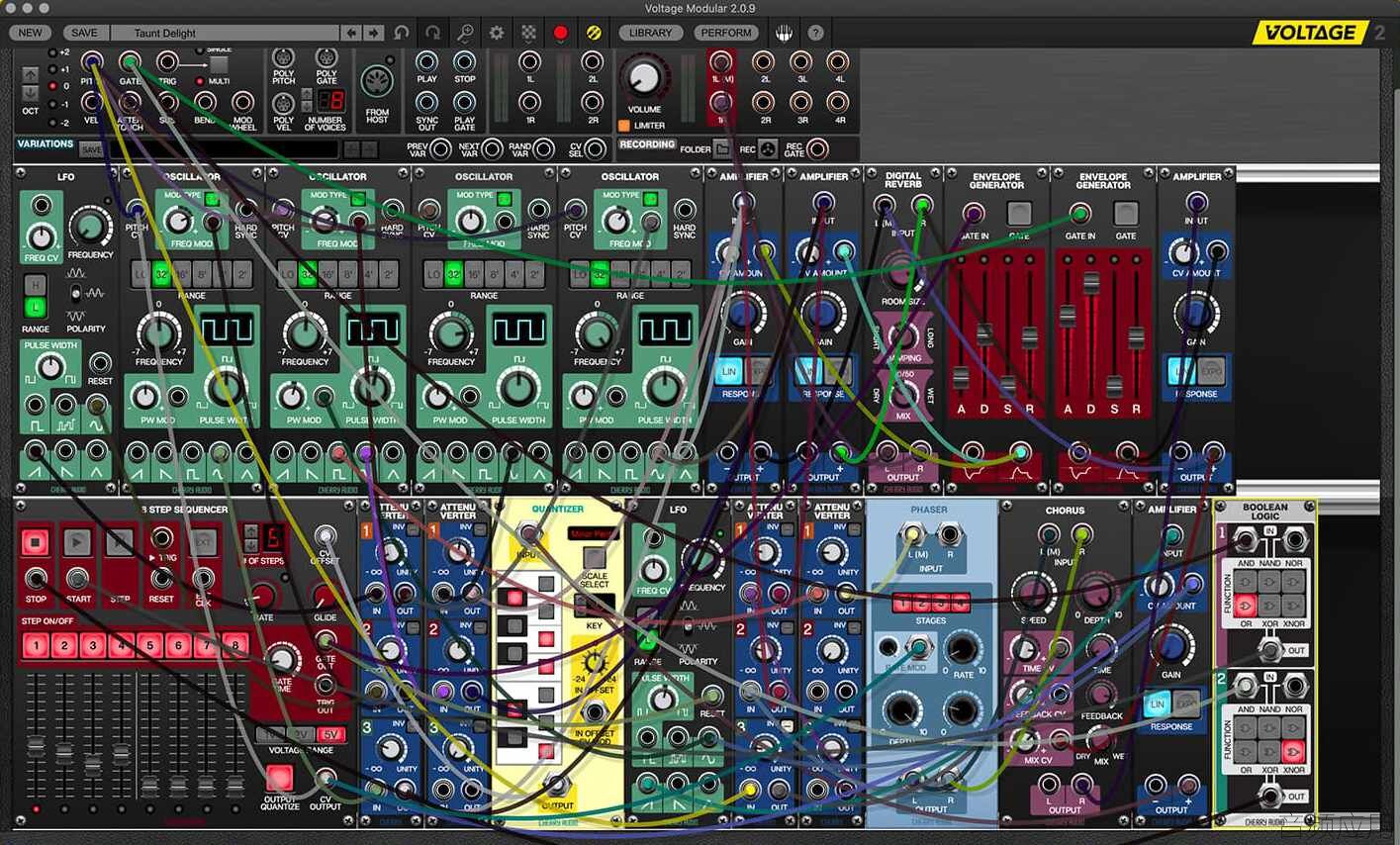Image resolution: width=1400 pixels, height=845 pixels.
Task: Click the Release slider of second Envelope Generator
Action: click(x=1136, y=337)
